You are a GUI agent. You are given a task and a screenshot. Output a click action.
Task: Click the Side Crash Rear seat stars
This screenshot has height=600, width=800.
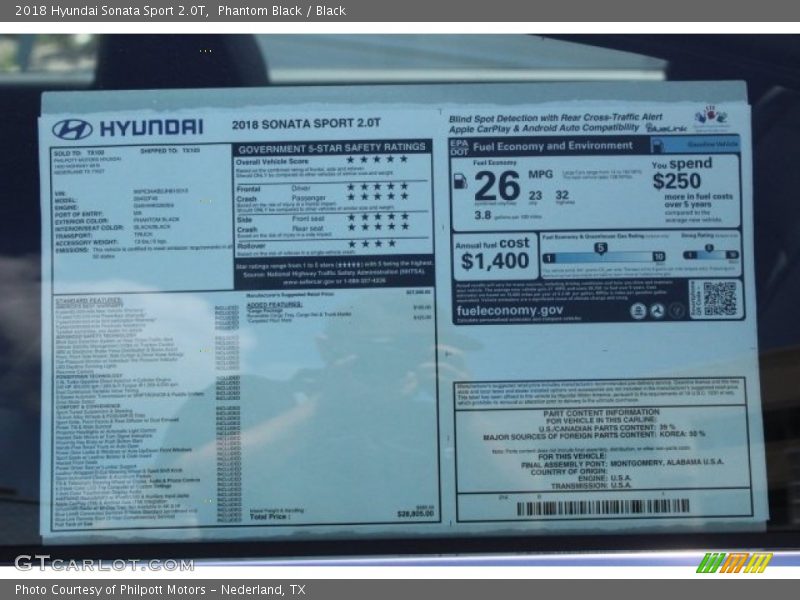pos(378,227)
